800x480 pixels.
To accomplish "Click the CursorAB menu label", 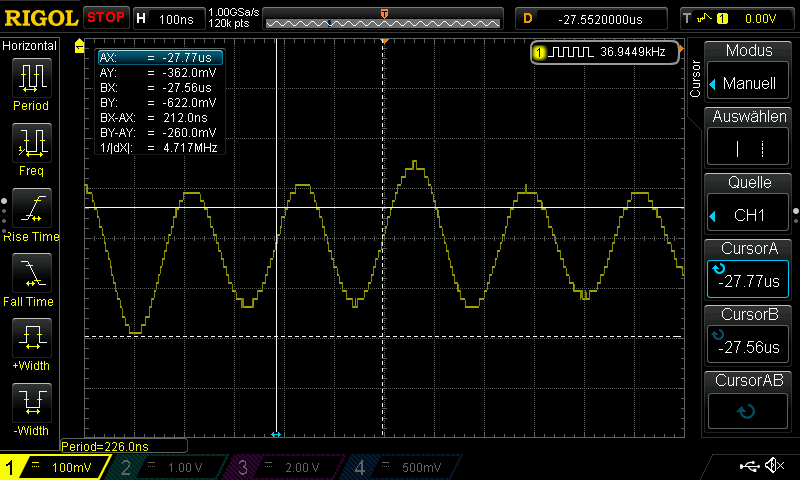I will [x=748, y=381].
